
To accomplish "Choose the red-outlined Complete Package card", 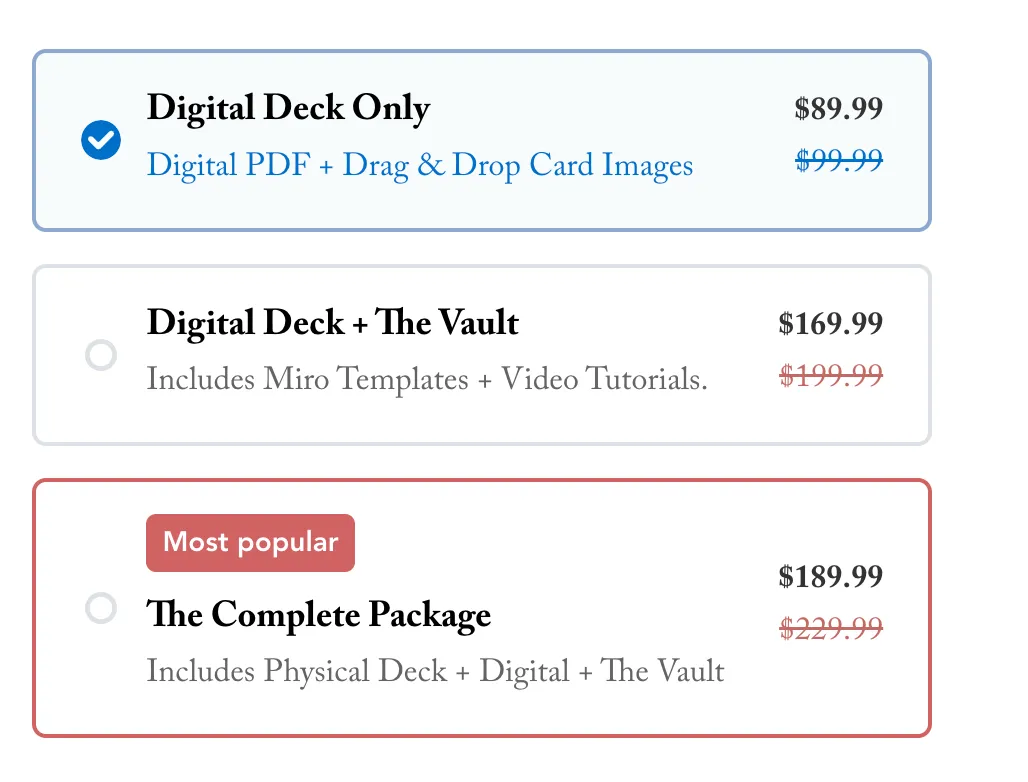I will point(482,608).
